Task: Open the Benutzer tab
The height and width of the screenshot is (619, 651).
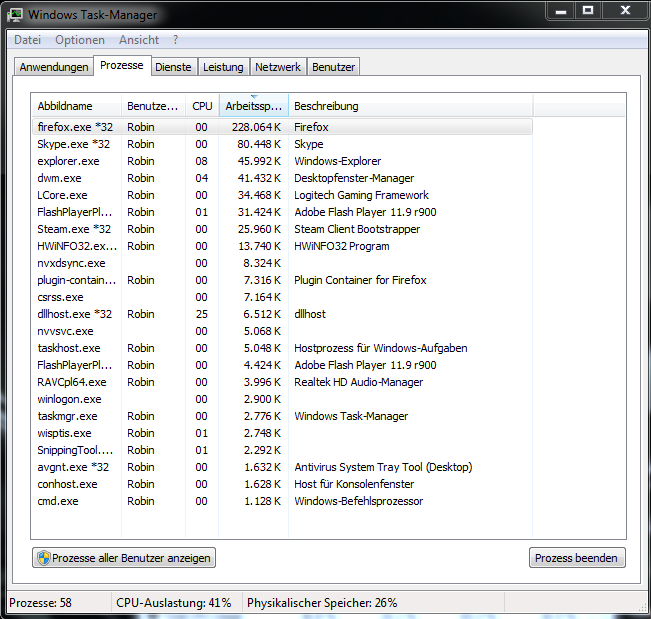Action: coord(333,67)
